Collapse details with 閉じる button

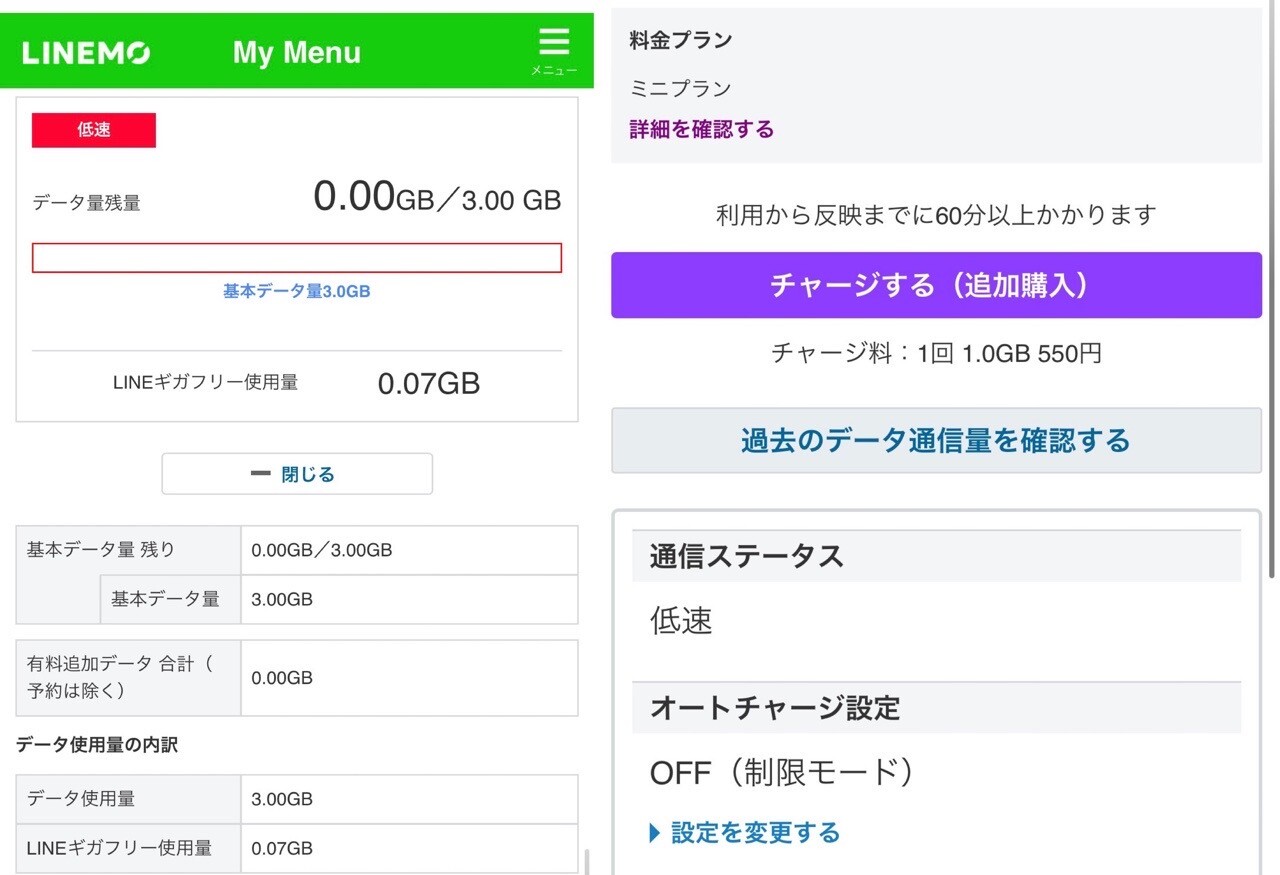pyautogui.click(x=297, y=474)
